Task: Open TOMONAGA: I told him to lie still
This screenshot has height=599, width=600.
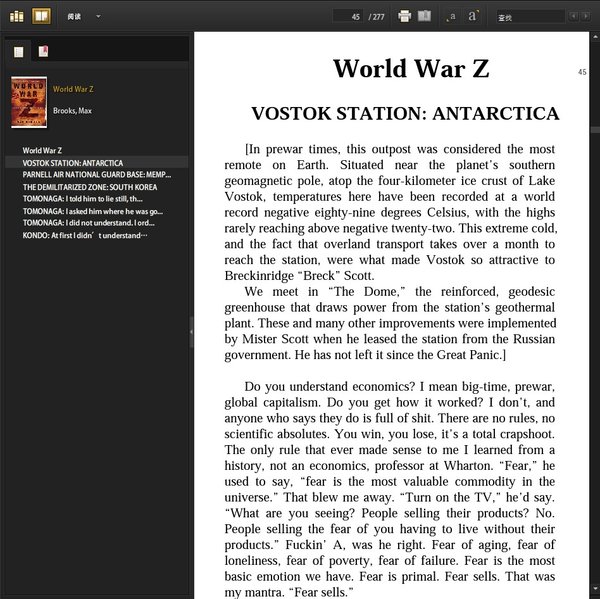Action: [x=83, y=199]
